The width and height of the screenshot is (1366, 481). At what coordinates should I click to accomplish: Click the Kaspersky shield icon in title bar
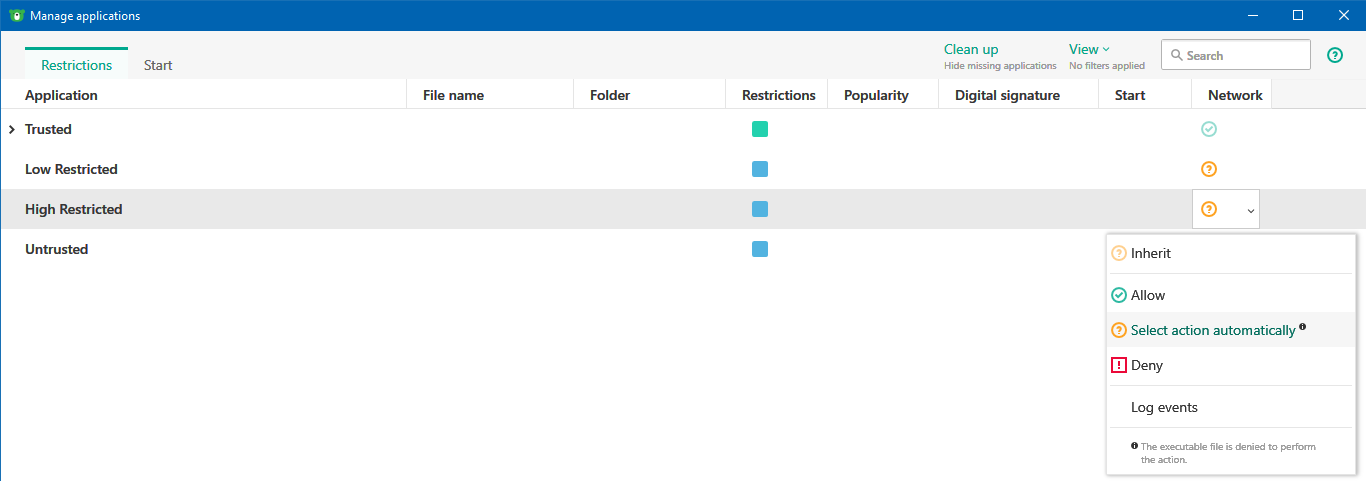point(16,16)
